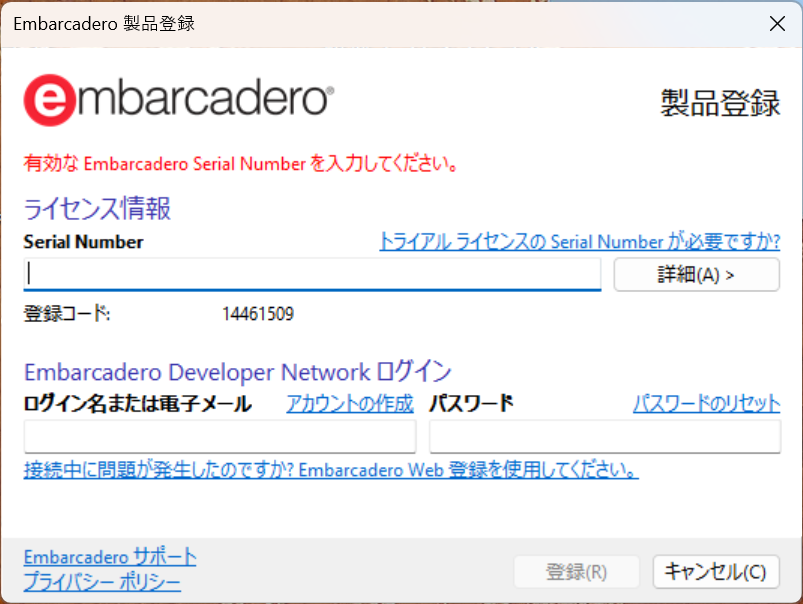Click into the パスワード input field
Screen dimensions: 803x604
604,436
